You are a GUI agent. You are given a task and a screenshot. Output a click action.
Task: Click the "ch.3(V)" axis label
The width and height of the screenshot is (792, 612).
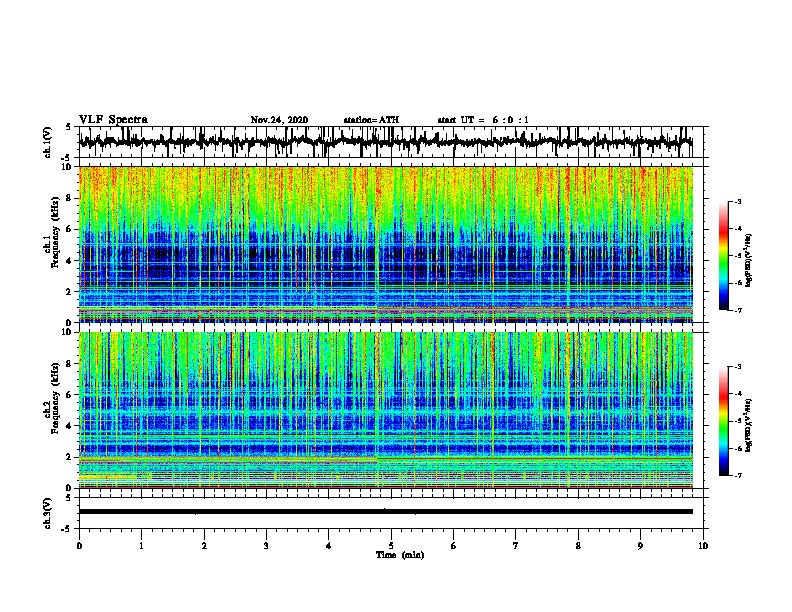click(x=47, y=513)
